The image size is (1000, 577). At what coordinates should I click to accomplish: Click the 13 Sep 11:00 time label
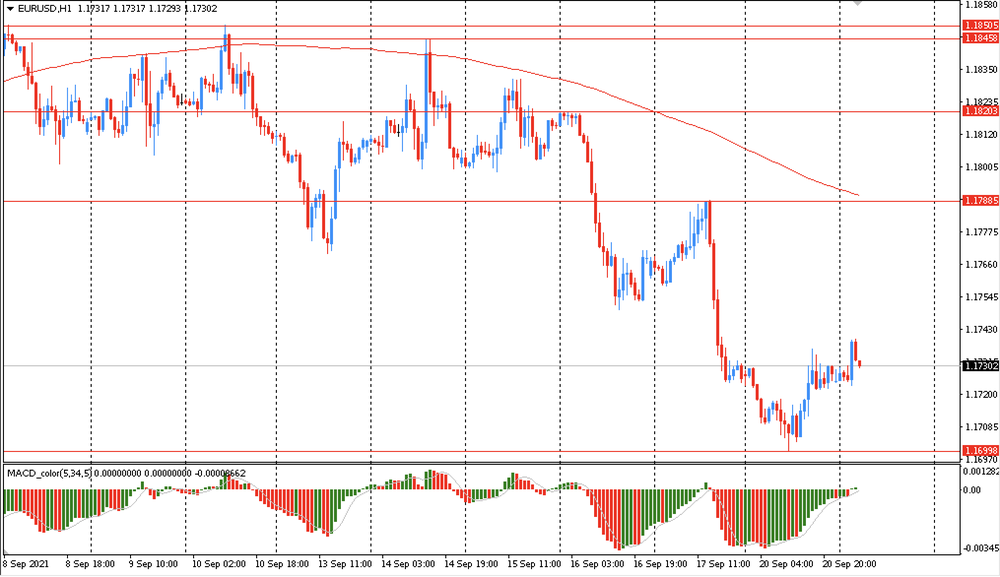345,564
